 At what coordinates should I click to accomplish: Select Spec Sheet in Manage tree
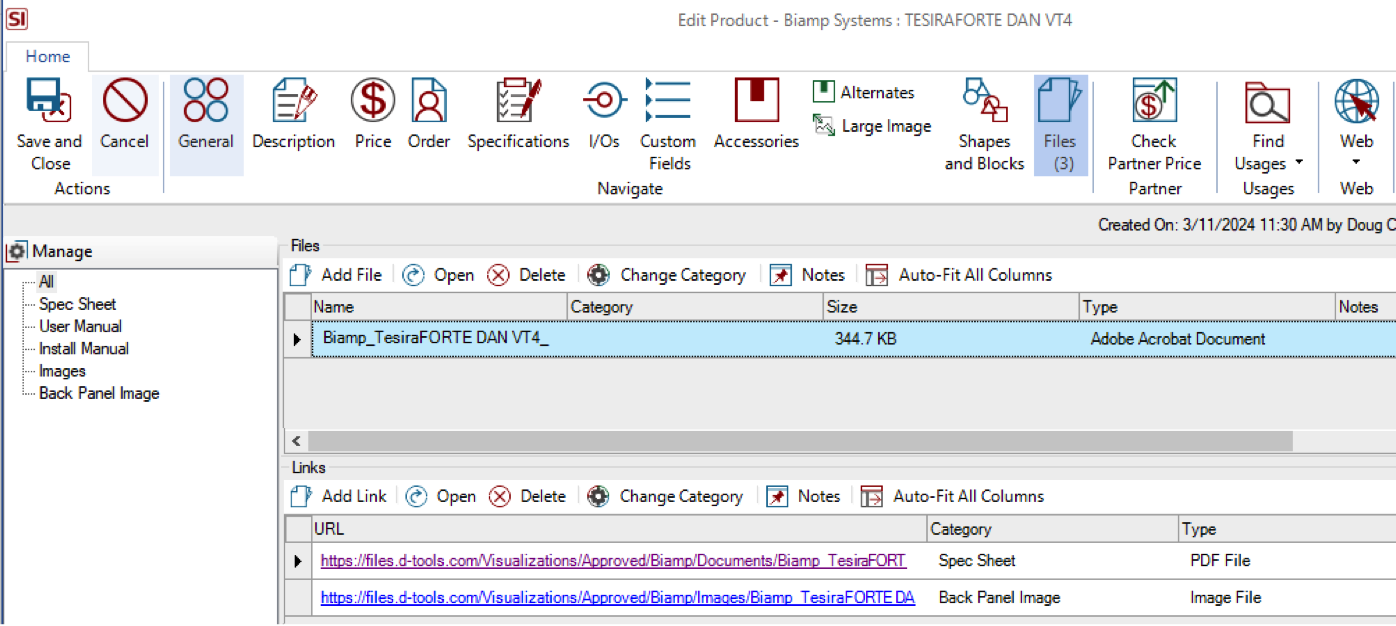(77, 304)
